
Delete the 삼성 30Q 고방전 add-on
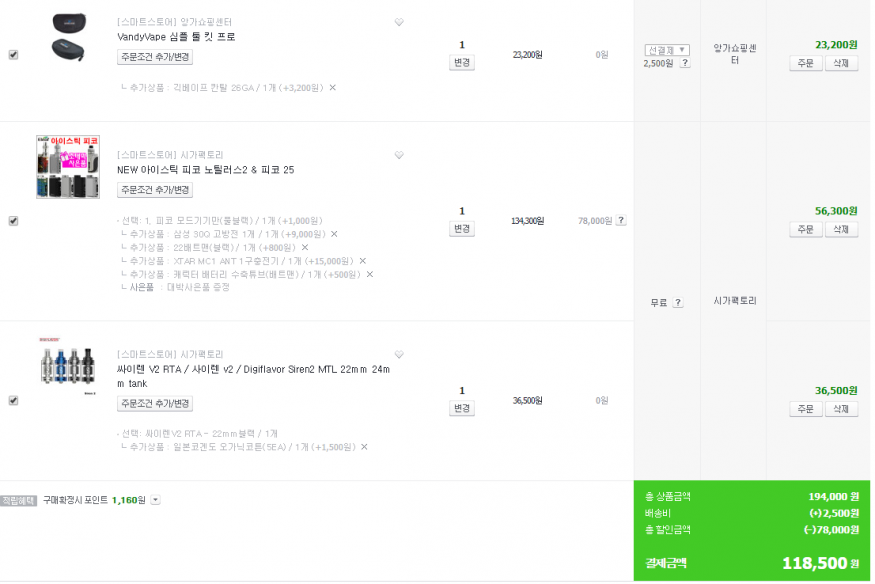[x=334, y=234]
